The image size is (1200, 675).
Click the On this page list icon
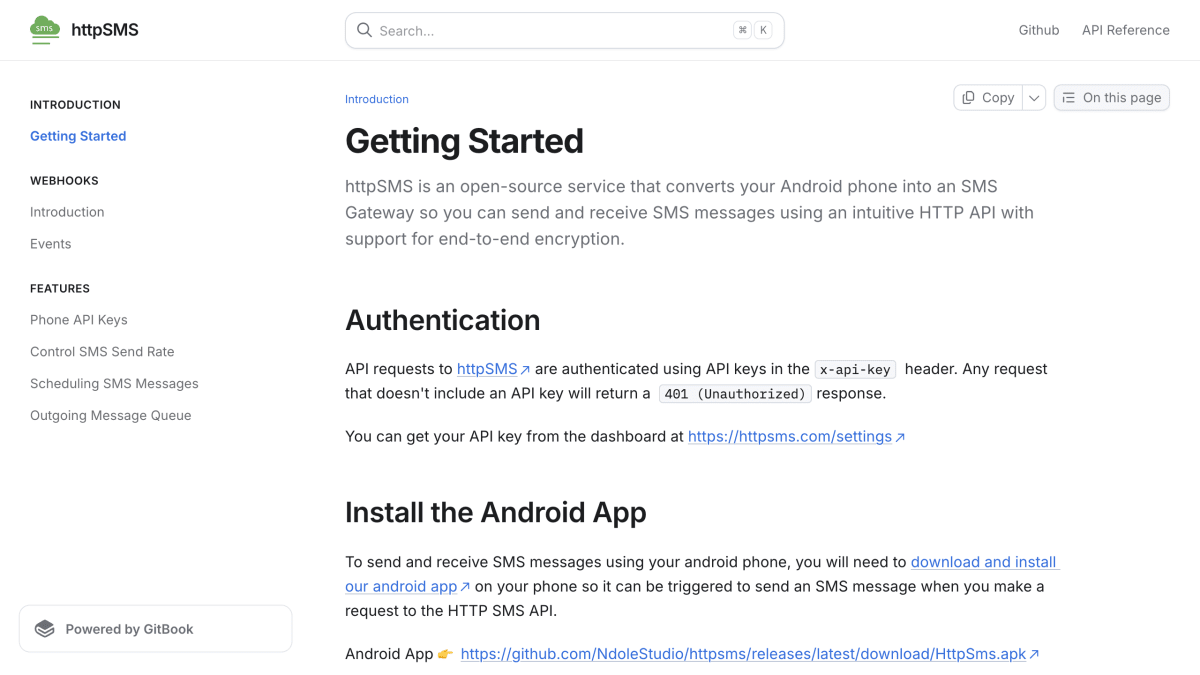[1069, 97]
